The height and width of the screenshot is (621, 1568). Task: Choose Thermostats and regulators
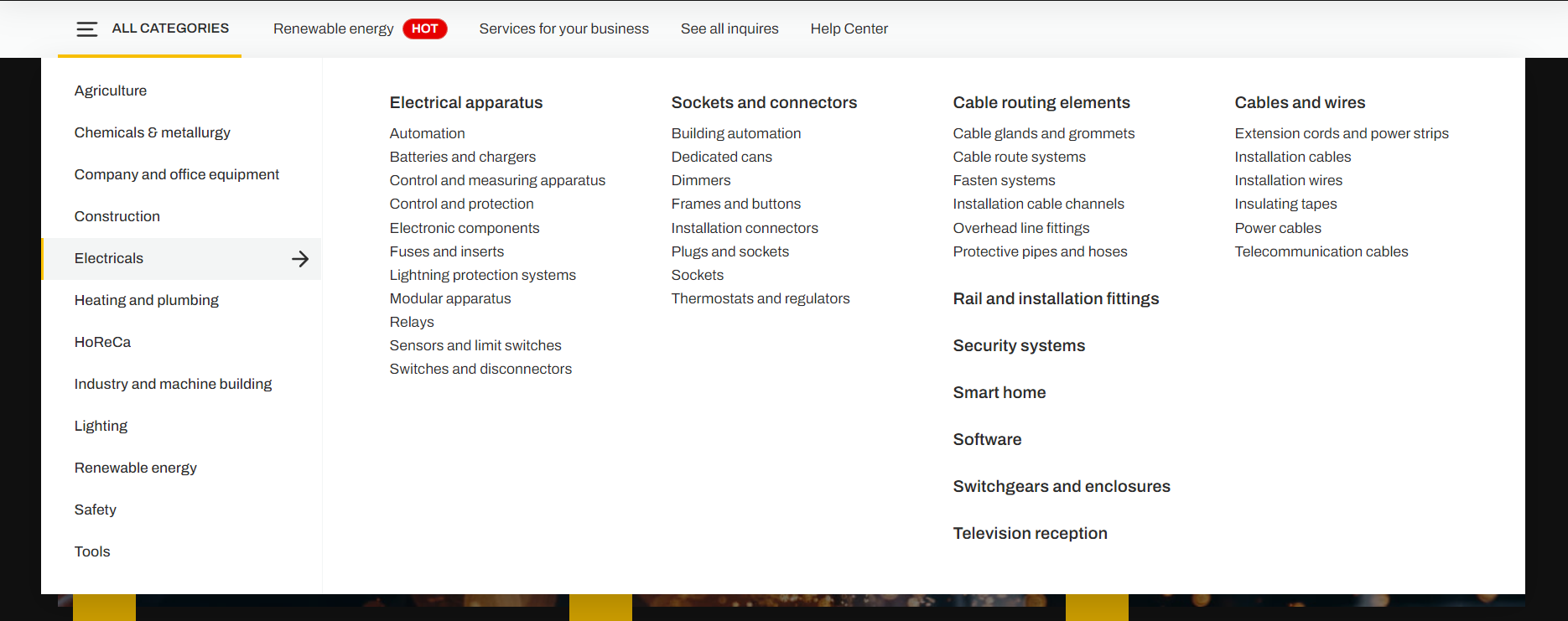coord(761,298)
